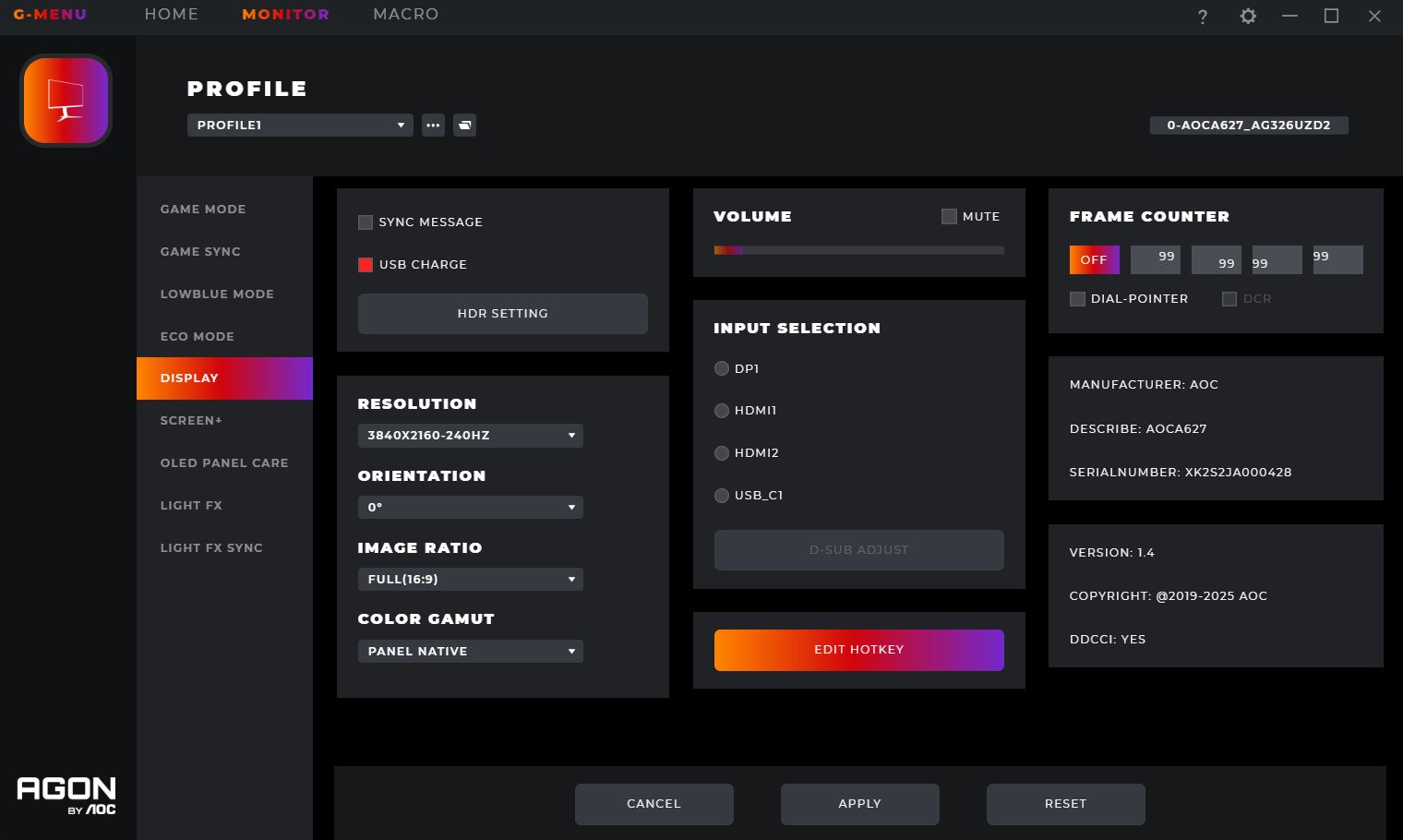Click the AGON by AOC logo

point(66,795)
